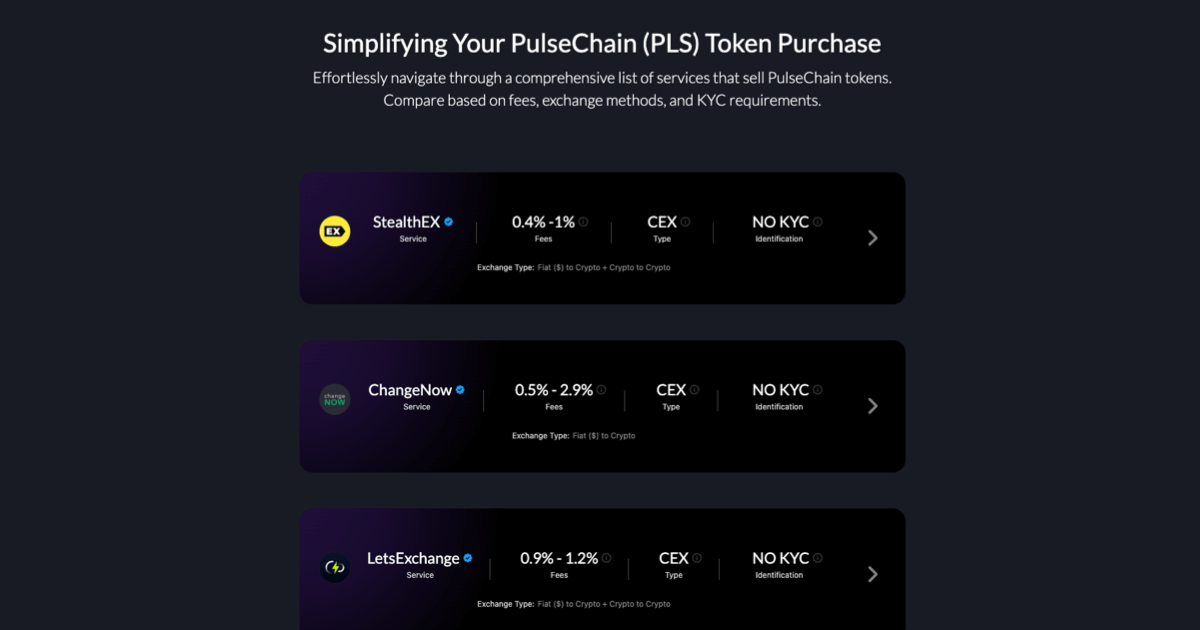Click the verified checkmark beside LetsExchange
1200x630 pixels.
coord(468,558)
